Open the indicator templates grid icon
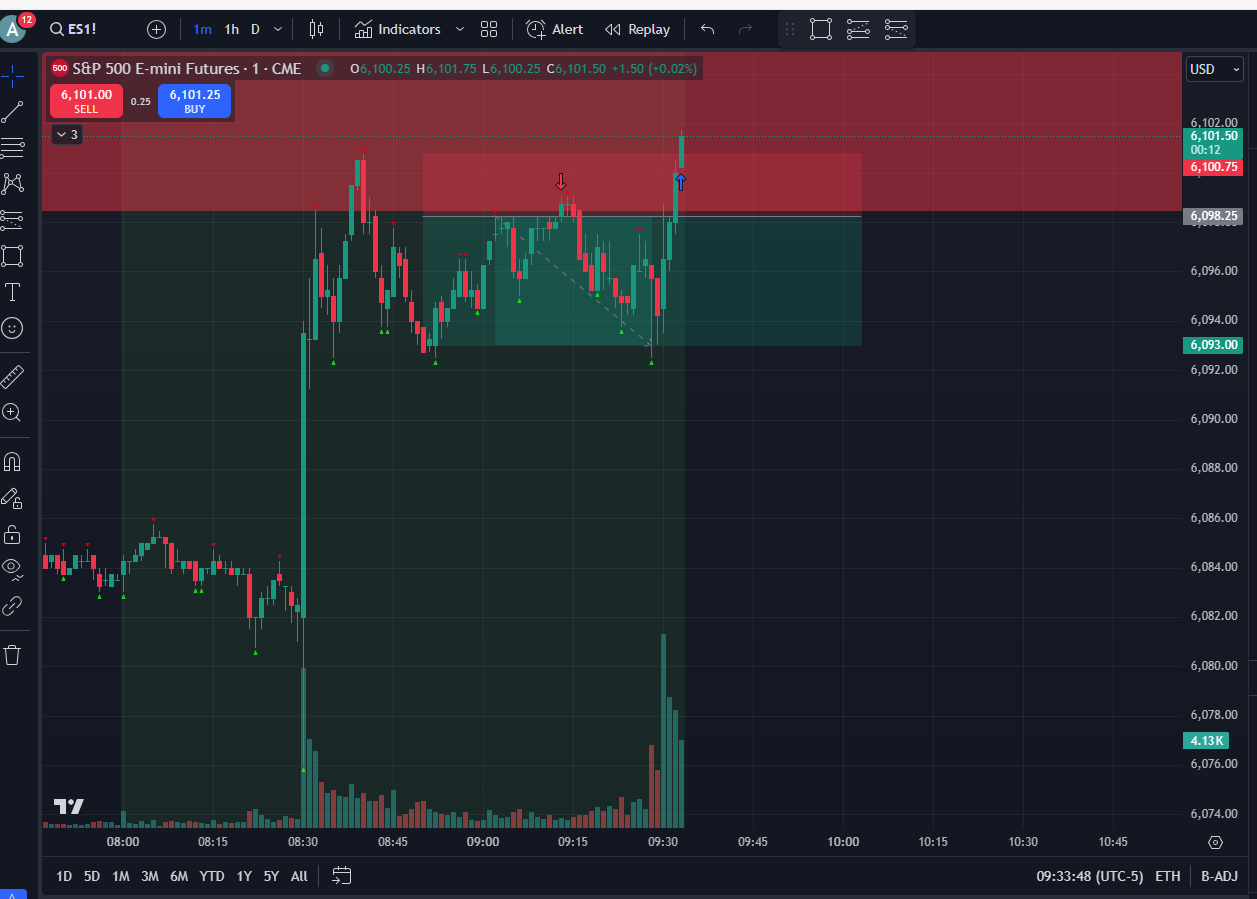 [489, 29]
